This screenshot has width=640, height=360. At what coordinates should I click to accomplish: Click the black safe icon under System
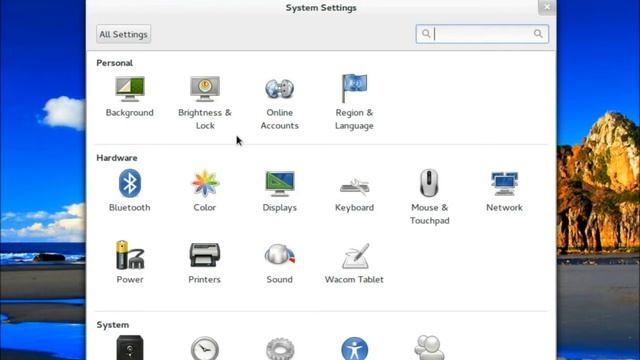pos(130,348)
